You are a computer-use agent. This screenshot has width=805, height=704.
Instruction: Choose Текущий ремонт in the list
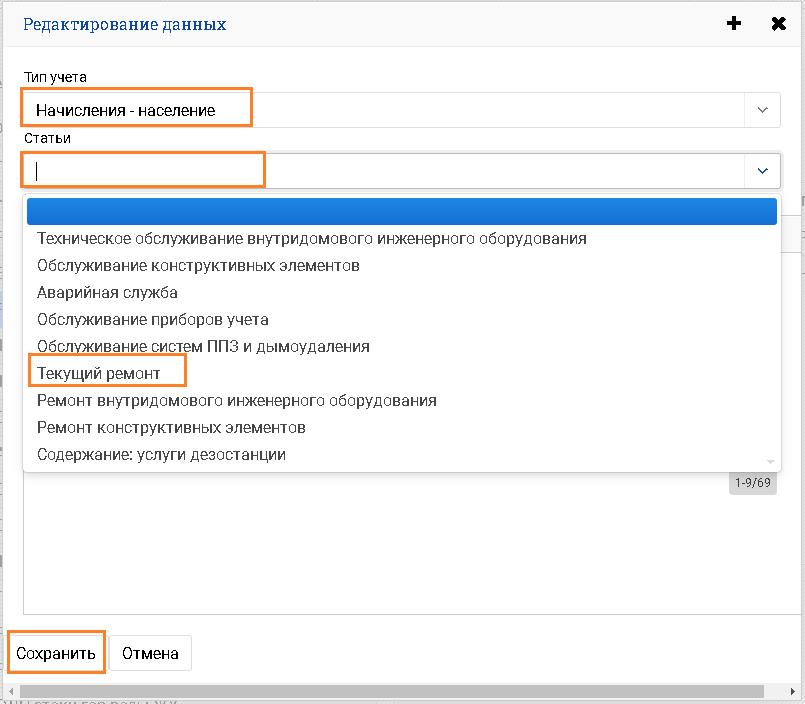[98, 374]
